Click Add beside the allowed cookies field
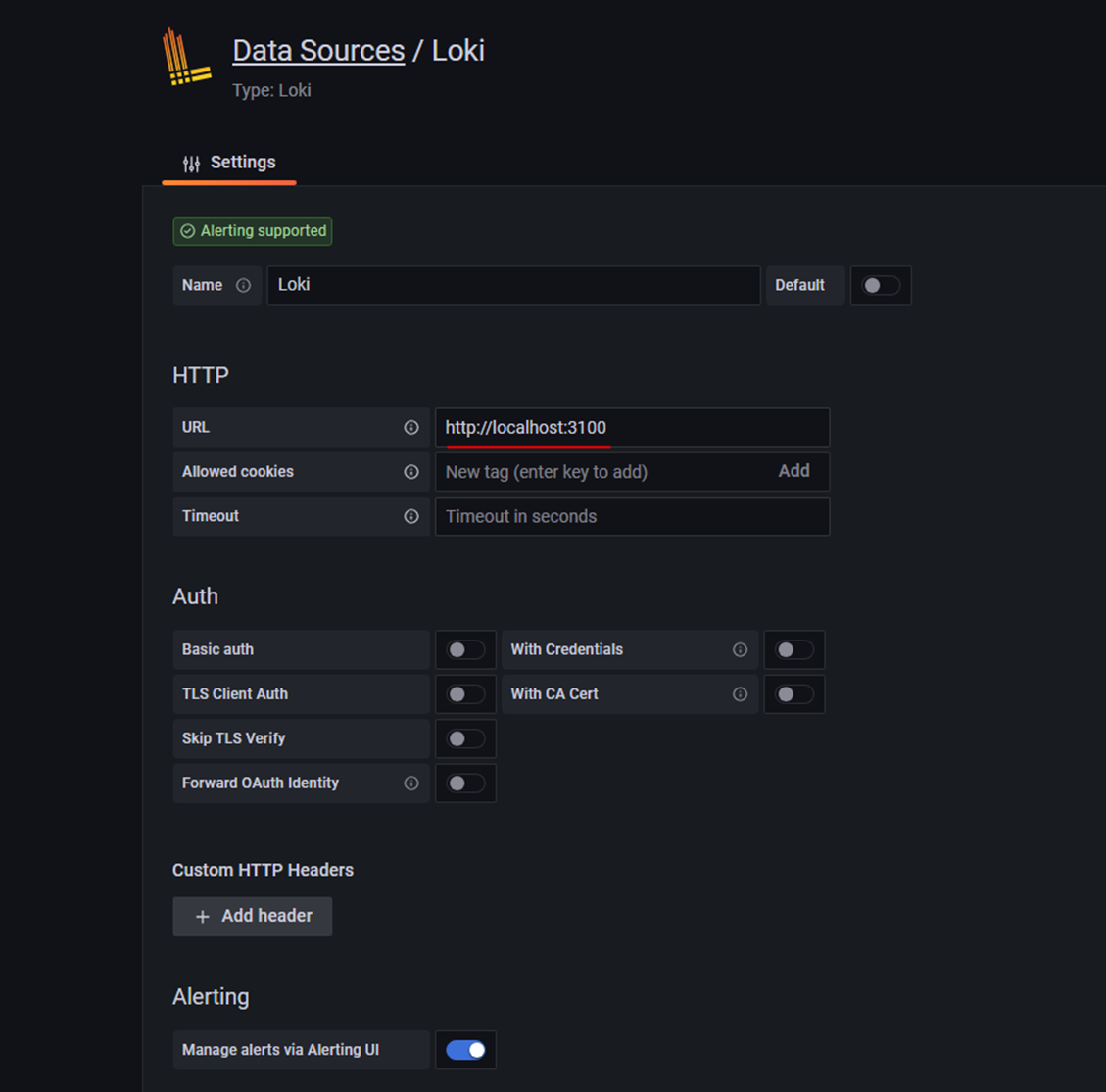 point(793,471)
